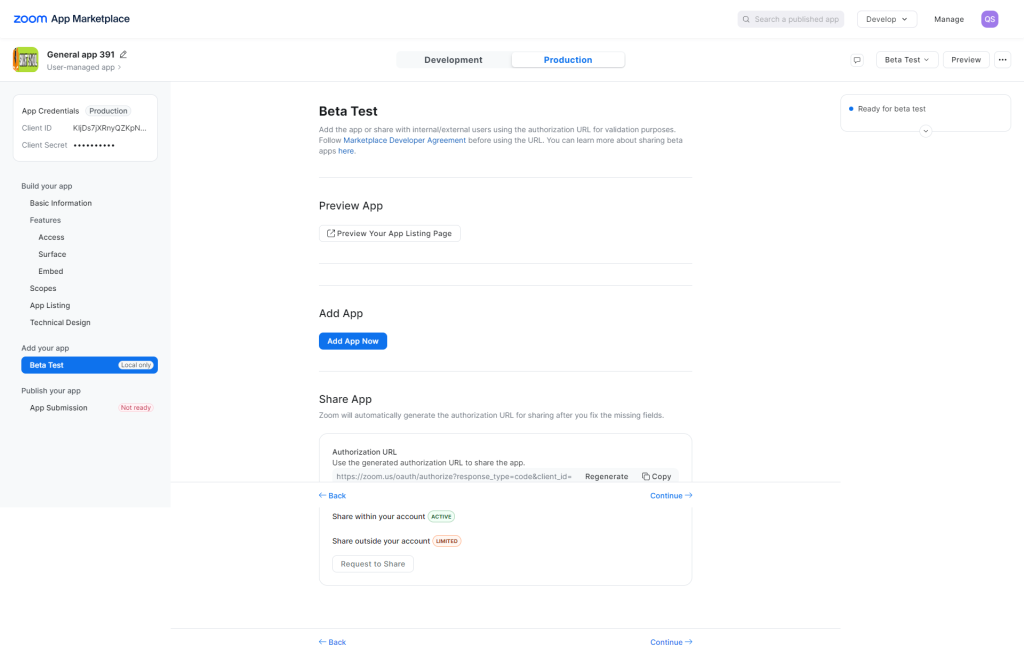1024x655 pixels.
Task: Select Scopes in the sidebar
Action: (x=43, y=288)
